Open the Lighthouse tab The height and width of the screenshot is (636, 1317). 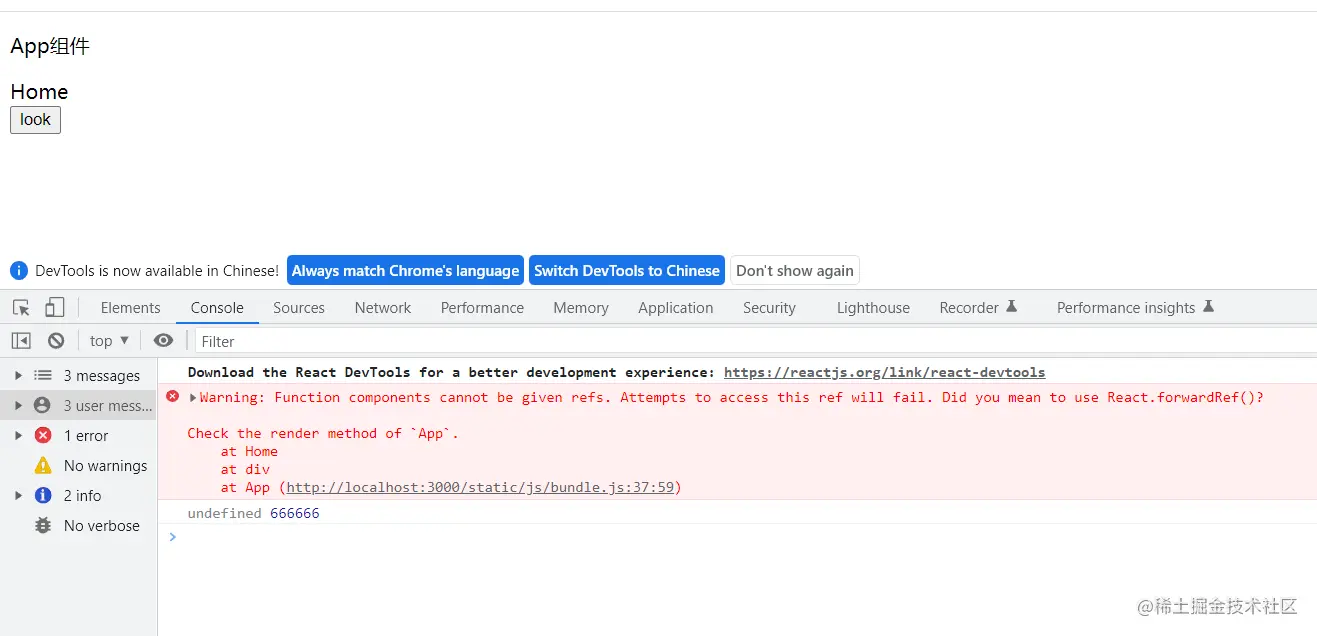(873, 308)
